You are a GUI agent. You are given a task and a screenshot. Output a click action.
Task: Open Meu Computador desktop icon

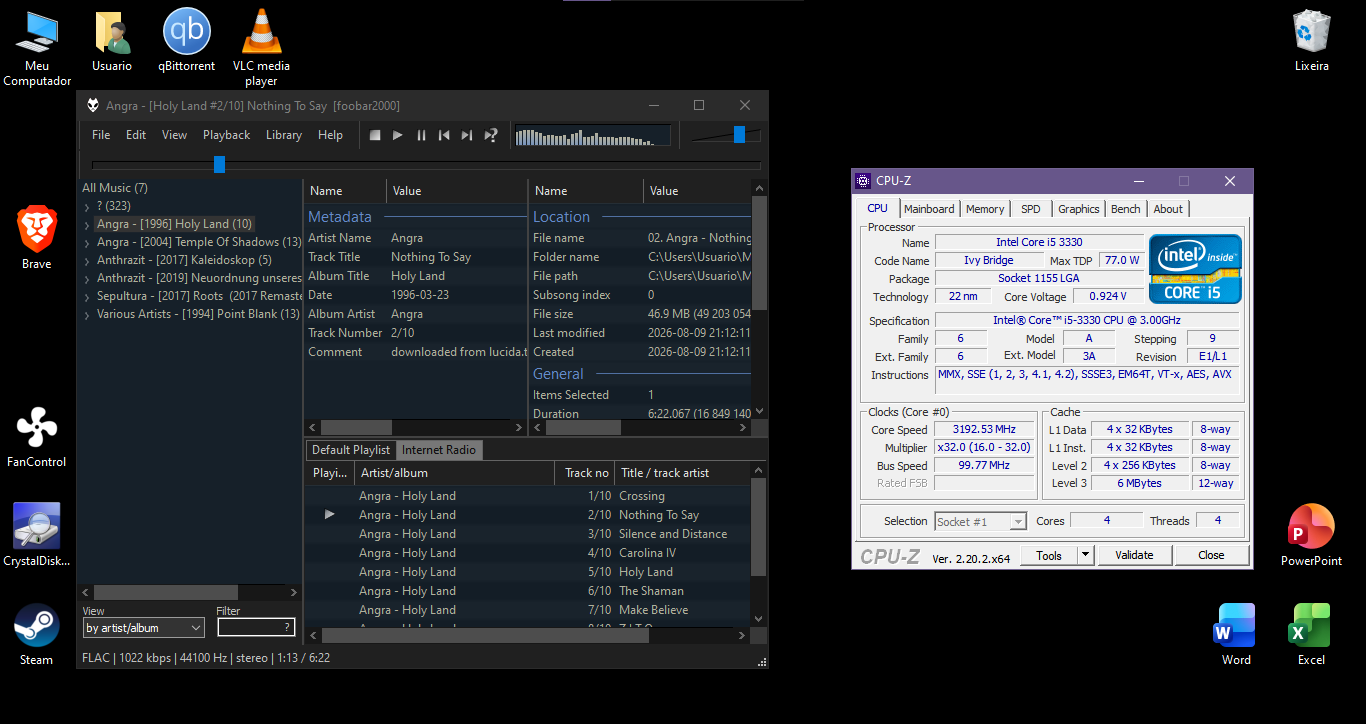(x=37, y=49)
